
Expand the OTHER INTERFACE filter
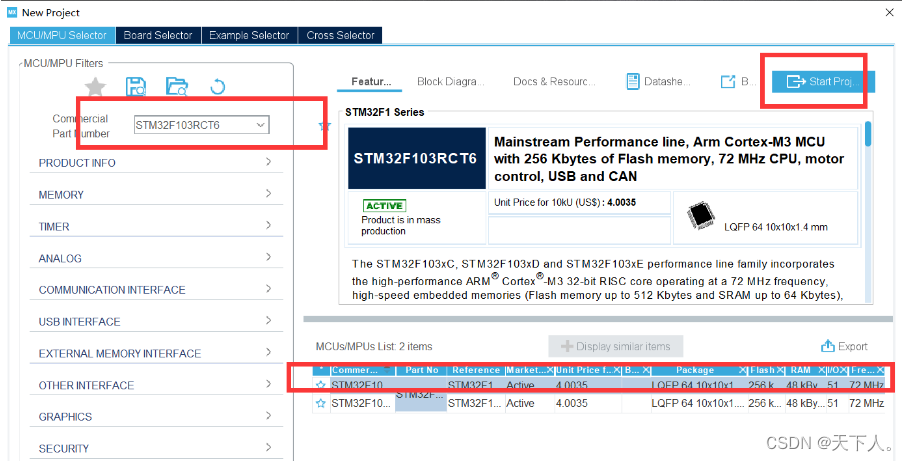click(x=156, y=385)
